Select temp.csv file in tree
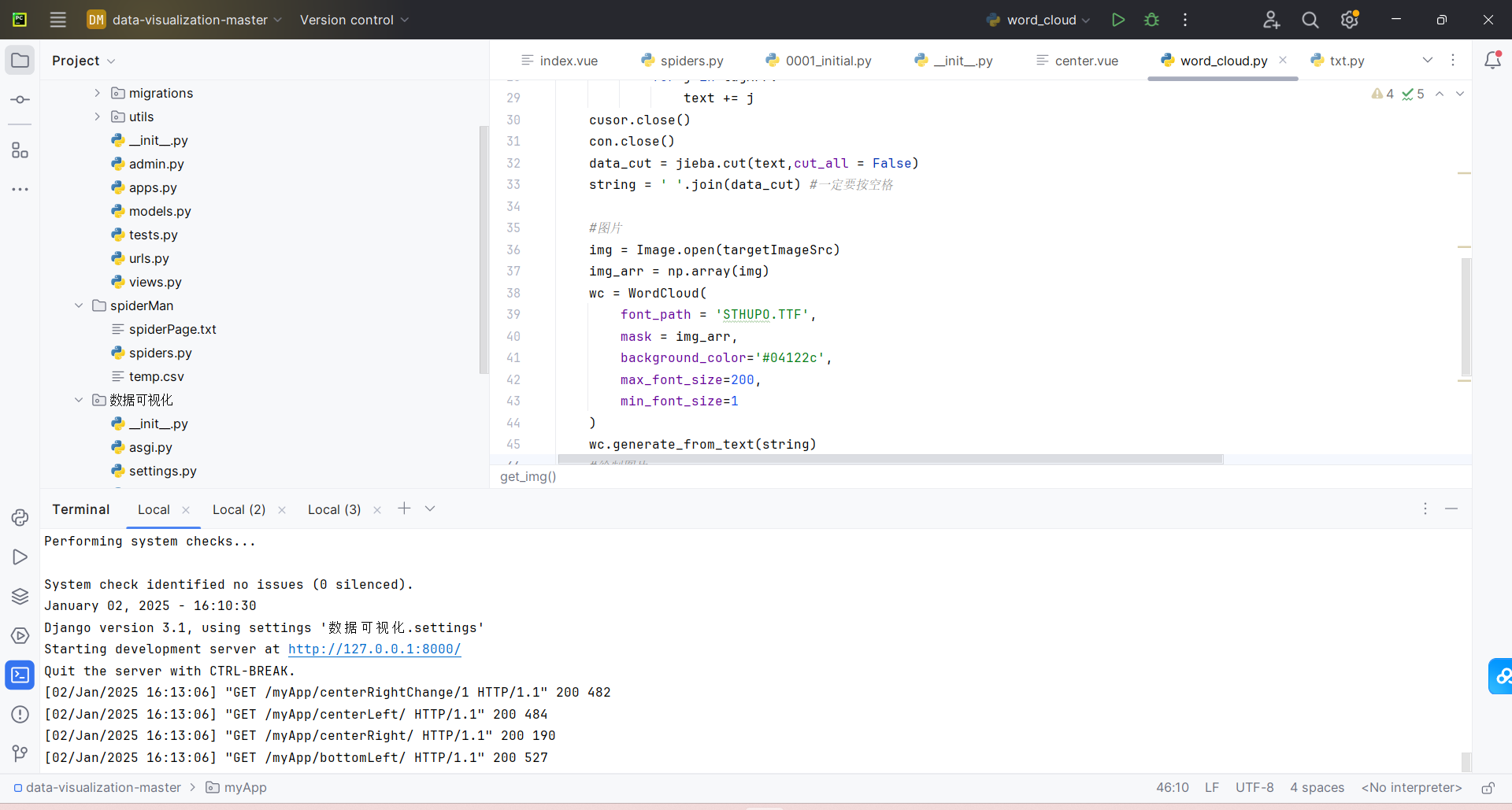 156,376
